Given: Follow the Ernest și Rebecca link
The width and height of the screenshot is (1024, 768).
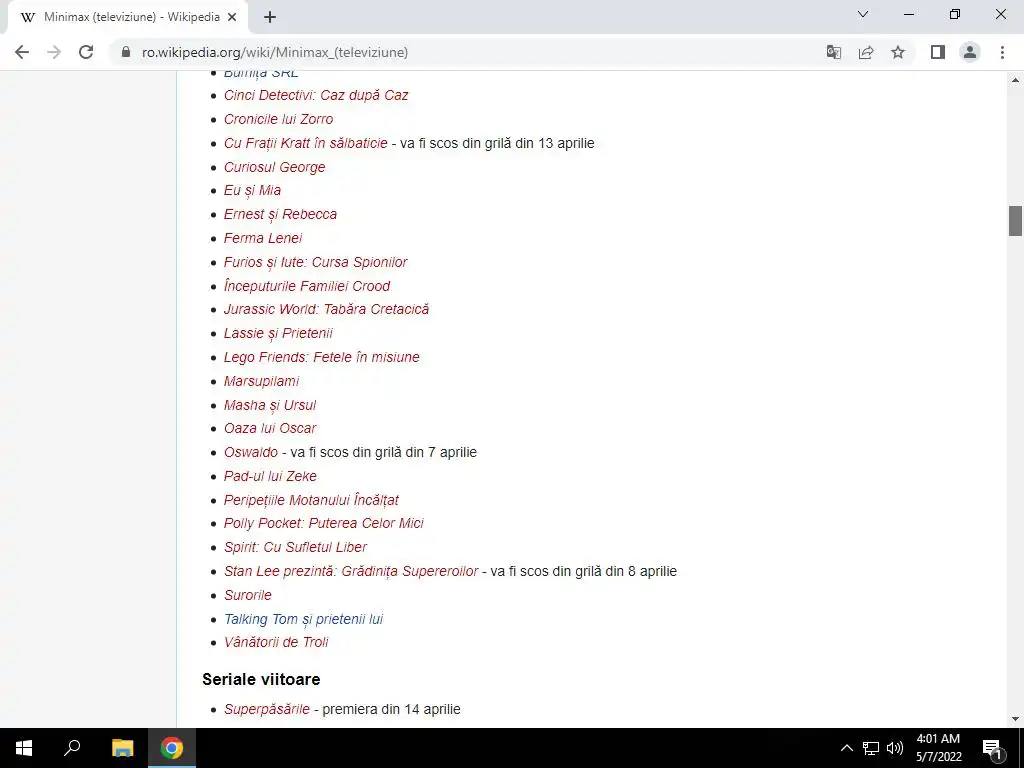Looking at the screenshot, I should click(280, 214).
